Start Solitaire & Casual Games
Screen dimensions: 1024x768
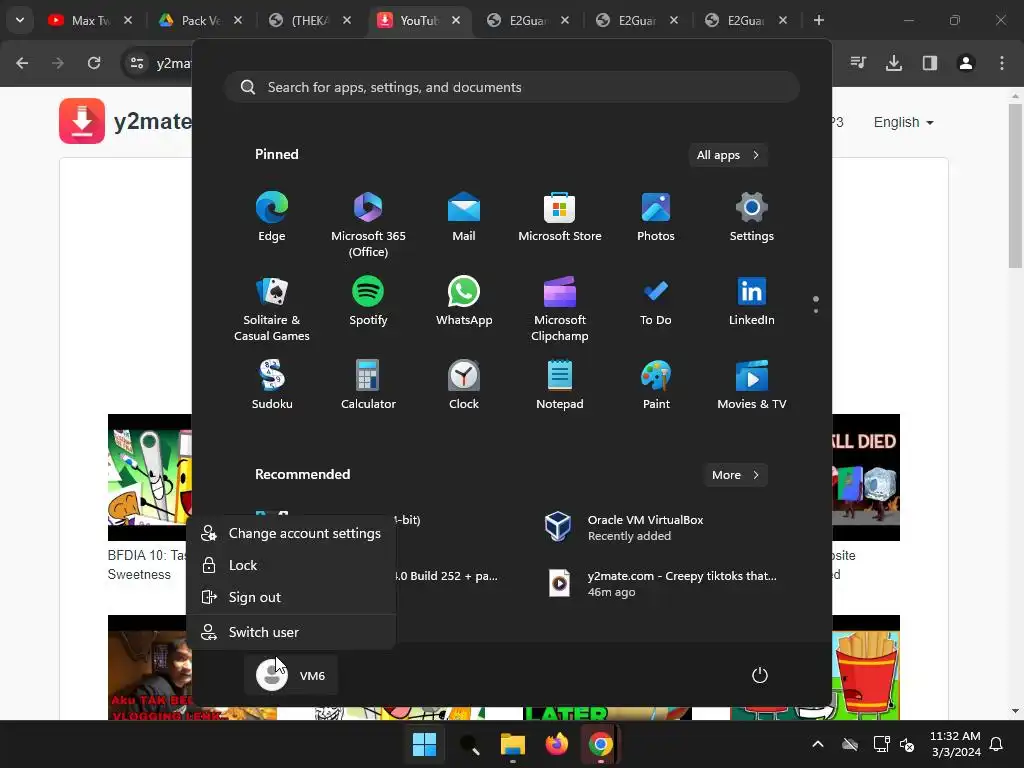[272, 308]
